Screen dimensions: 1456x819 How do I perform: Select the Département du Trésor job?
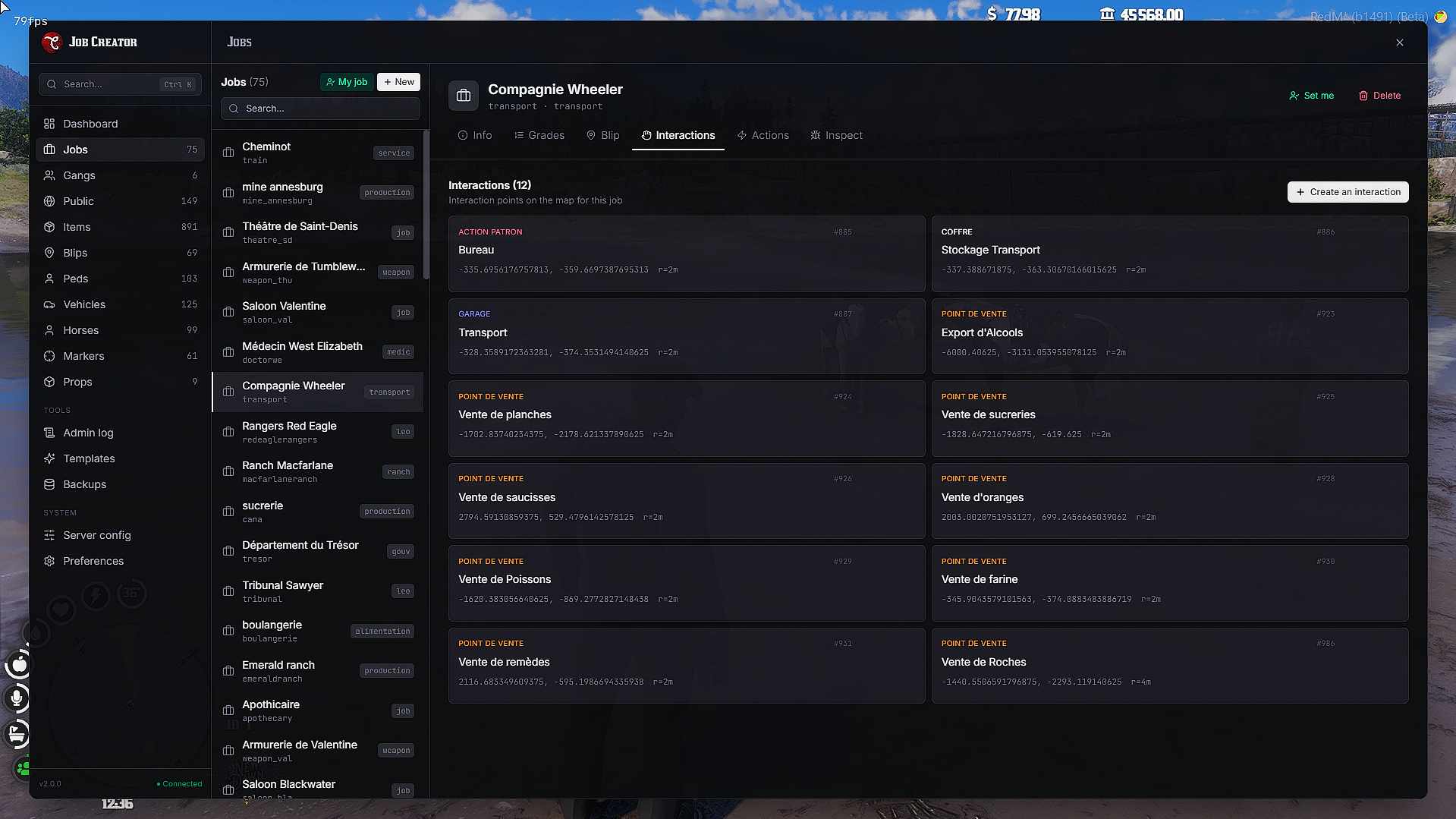[x=318, y=551]
